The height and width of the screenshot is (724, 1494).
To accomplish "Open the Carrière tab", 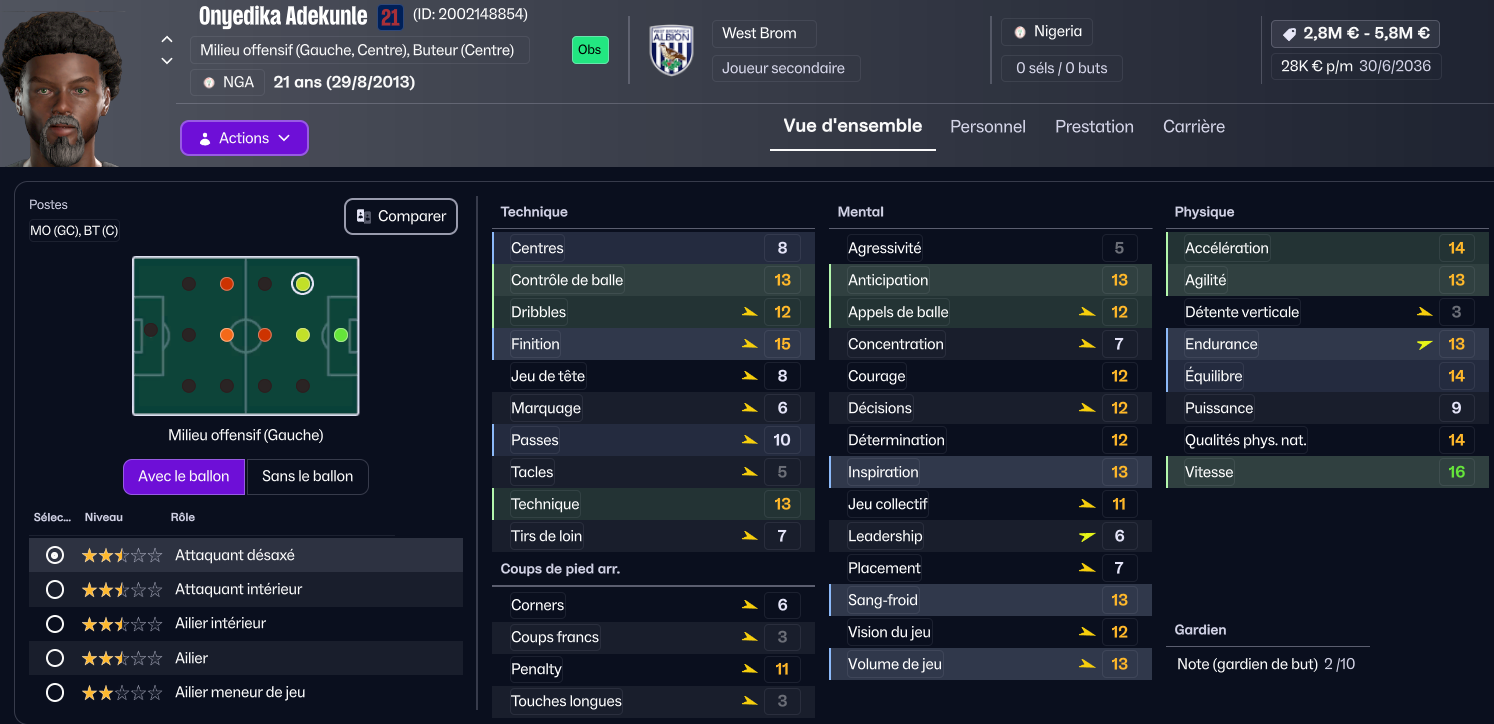I will click(1194, 127).
